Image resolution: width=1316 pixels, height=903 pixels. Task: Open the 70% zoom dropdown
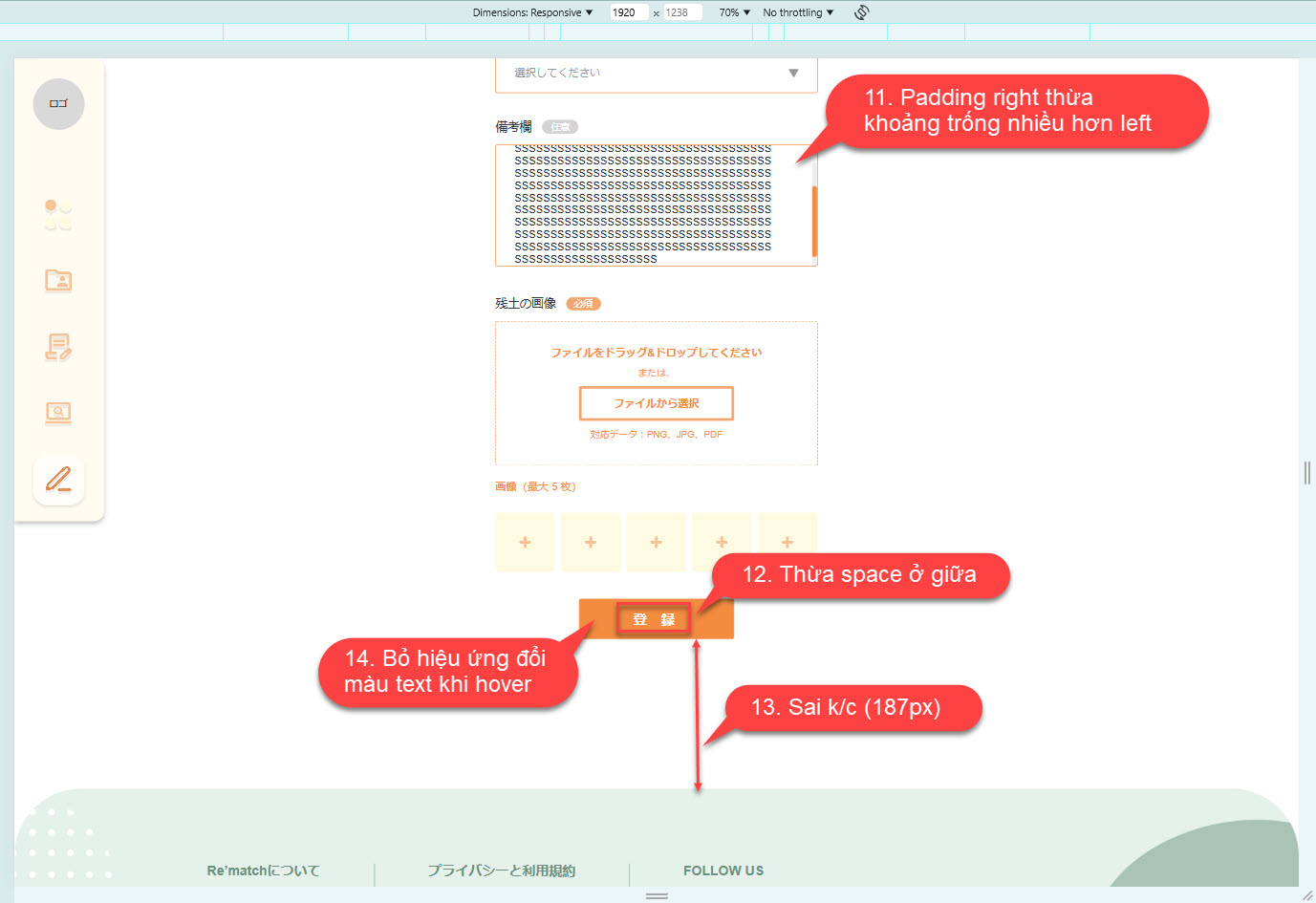(x=734, y=12)
